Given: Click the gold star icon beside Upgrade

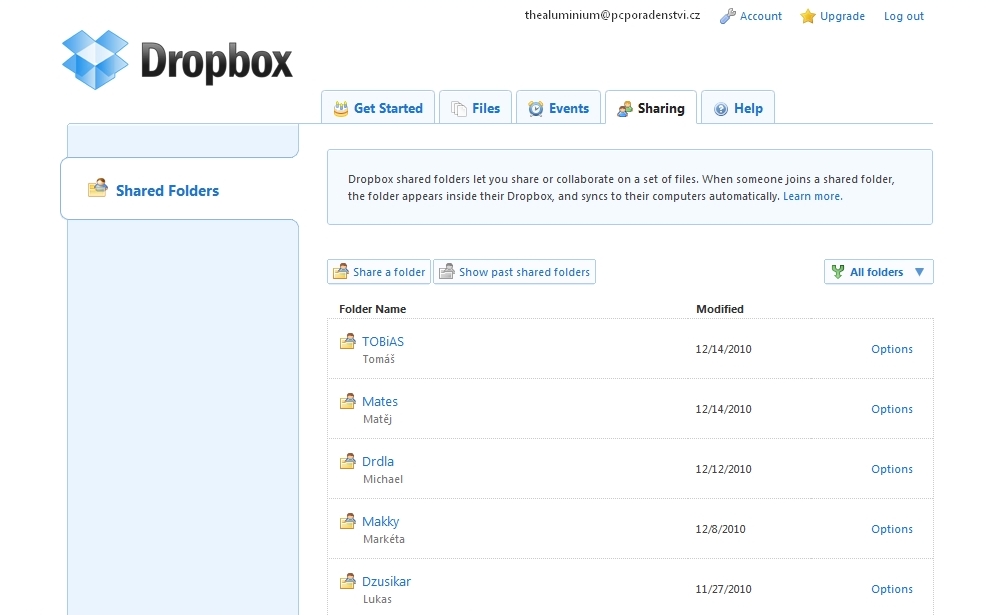Looking at the screenshot, I should click(807, 16).
